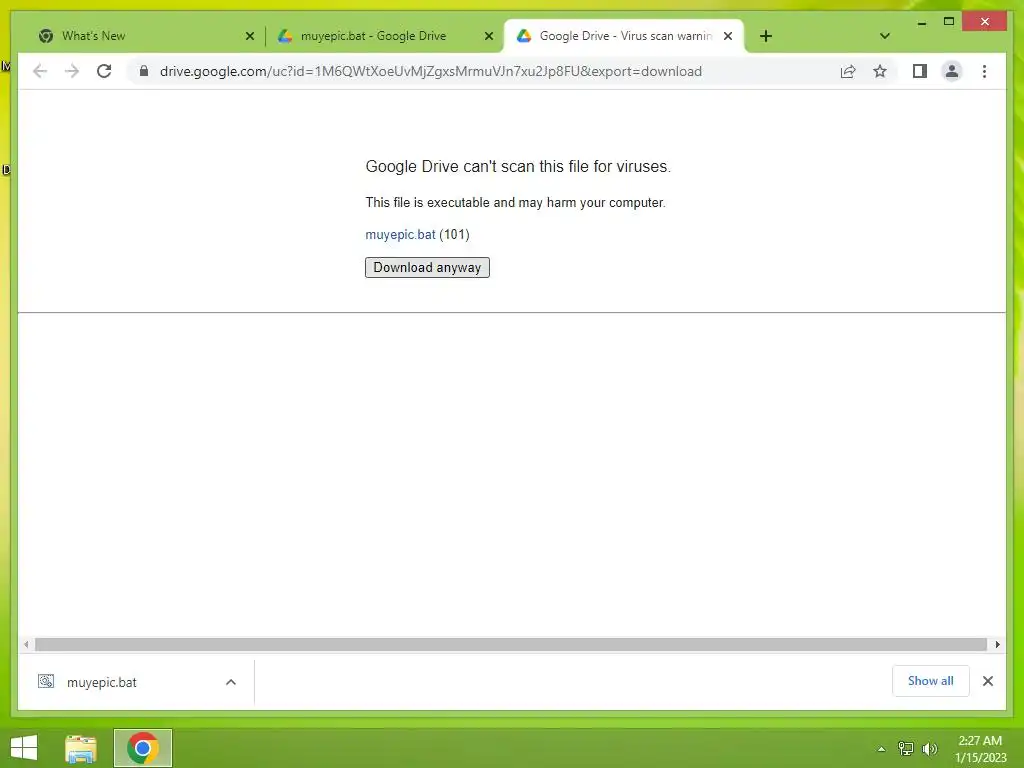Image resolution: width=1024 pixels, height=768 pixels.
Task: Open the Windows Start menu
Action: coord(24,748)
